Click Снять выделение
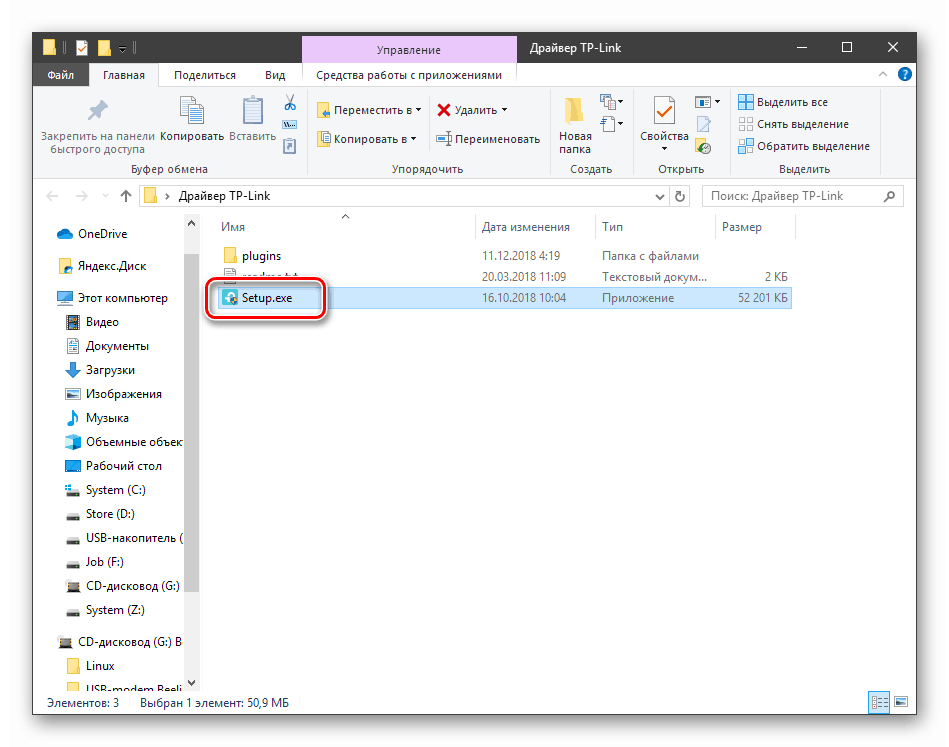The height and width of the screenshot is (747, 949). pyautogui.click(x=793, y=124)
